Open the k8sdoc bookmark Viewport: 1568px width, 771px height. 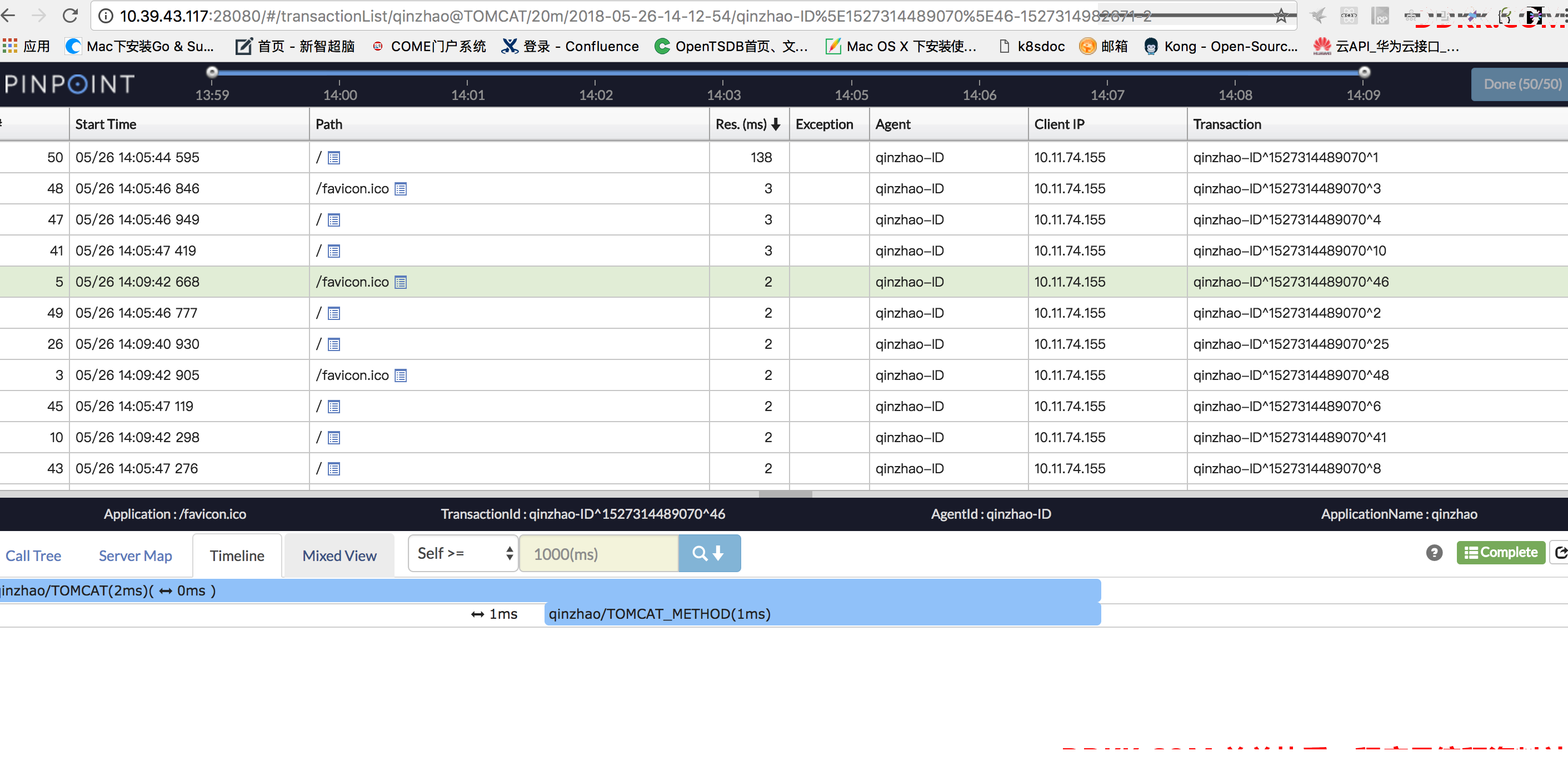1032,46
